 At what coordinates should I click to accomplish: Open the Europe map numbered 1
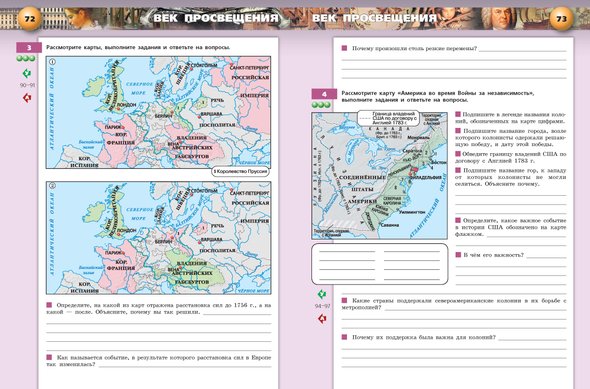click(x=158, y=112)
